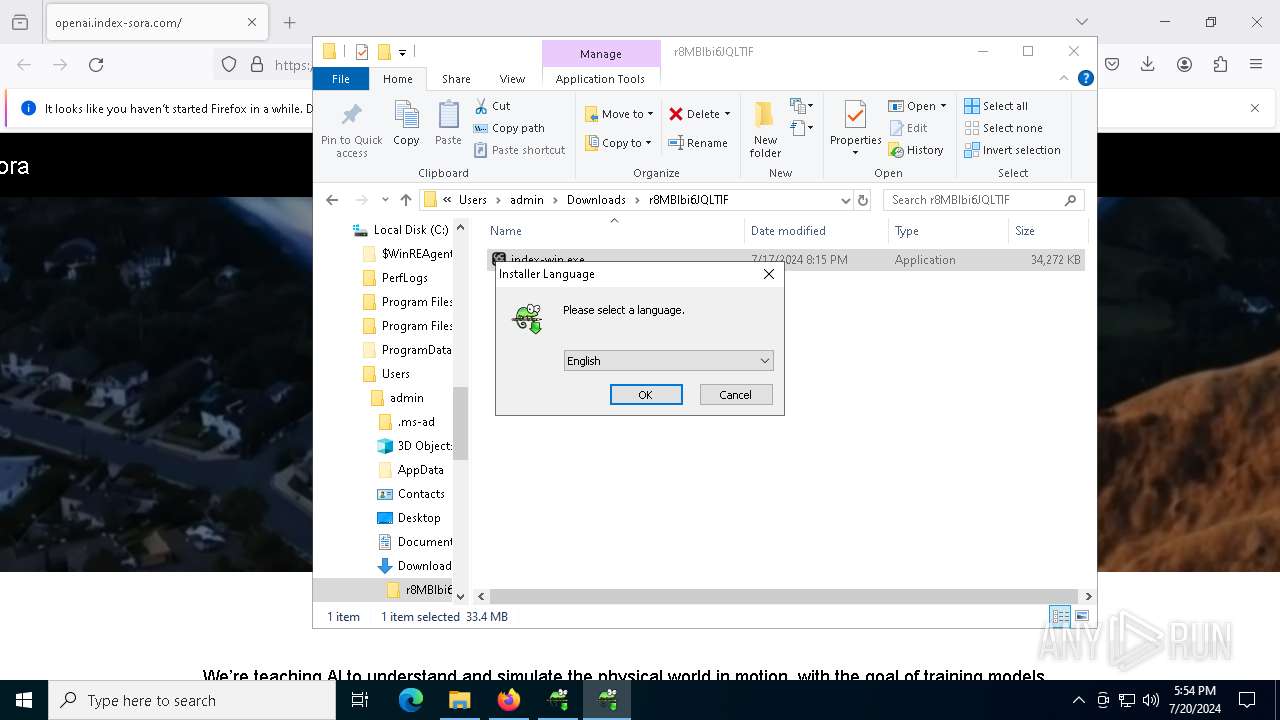Dismiss the Firefox notification bar
The image size is (1280, 720).
click(x=1255, y=108)
